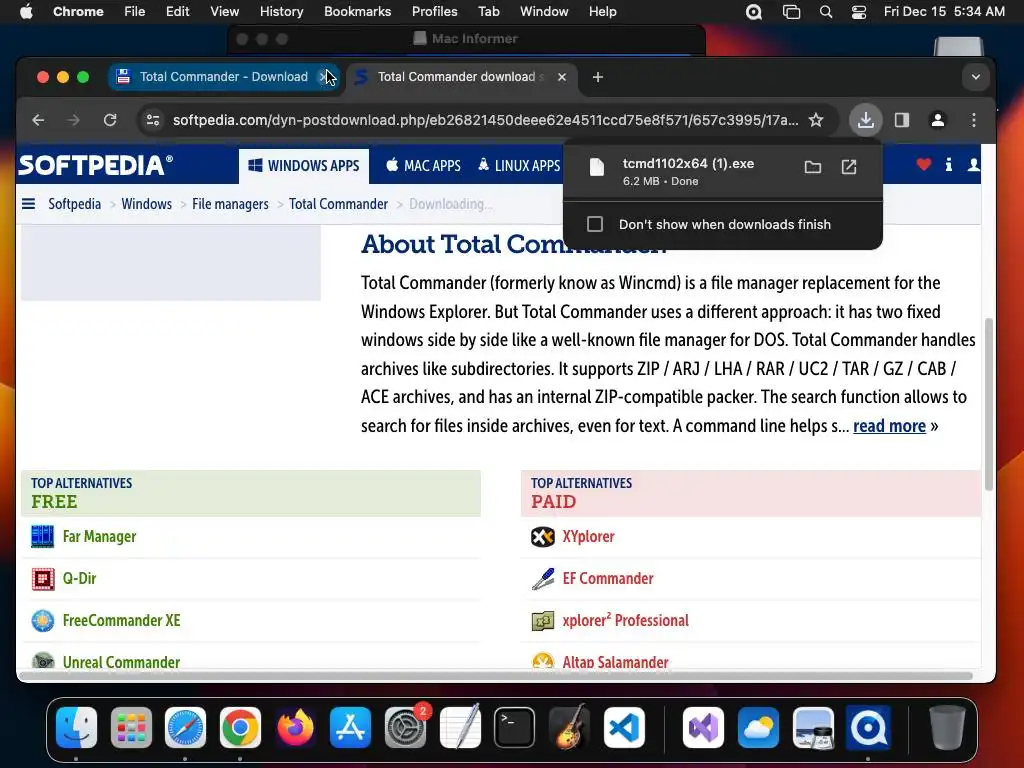Screen dimensions: 1024x768
Task: Open Softpedia hamburger menu in breadcrumb bar
Action: [29, 204]
